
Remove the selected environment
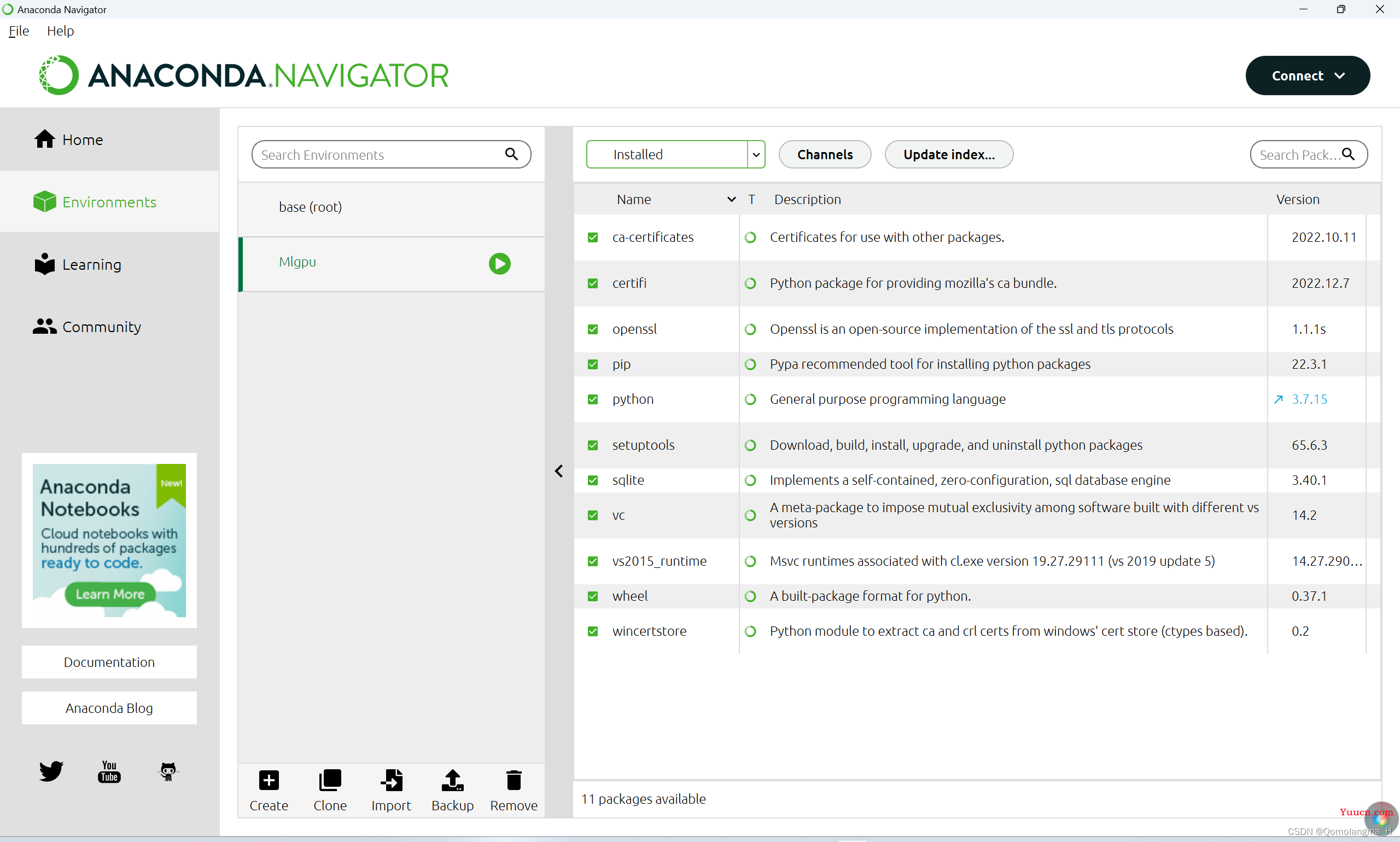514,791
